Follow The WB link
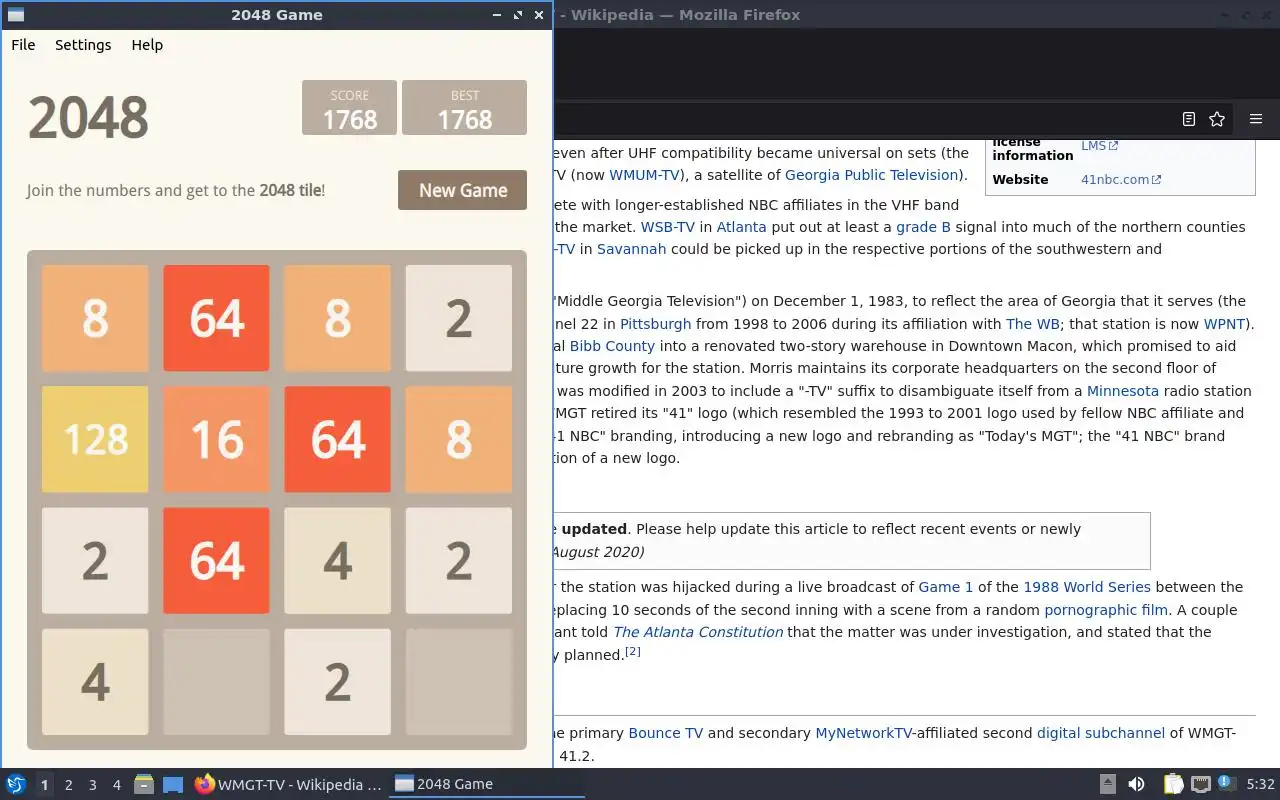This screenshot has width=1280, height=800. 1033,324
